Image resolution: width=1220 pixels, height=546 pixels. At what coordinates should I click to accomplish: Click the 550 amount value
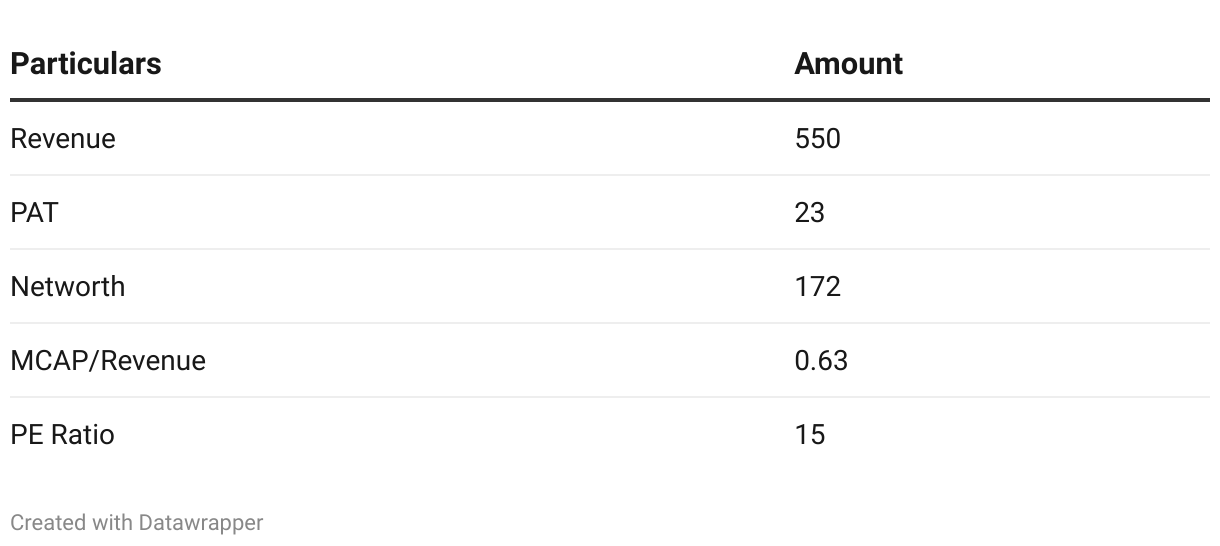(x=817, y=138)
